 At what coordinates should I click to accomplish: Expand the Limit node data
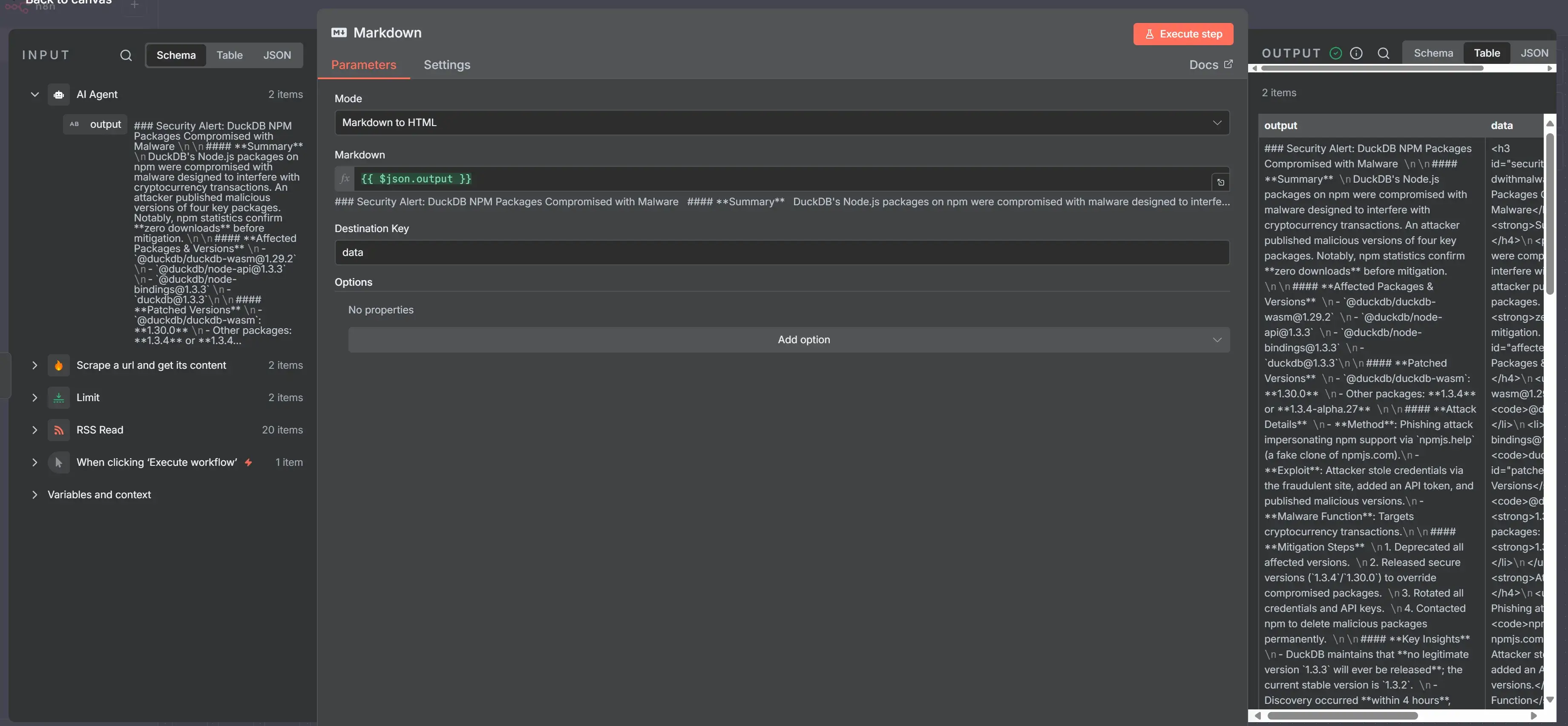35,397
